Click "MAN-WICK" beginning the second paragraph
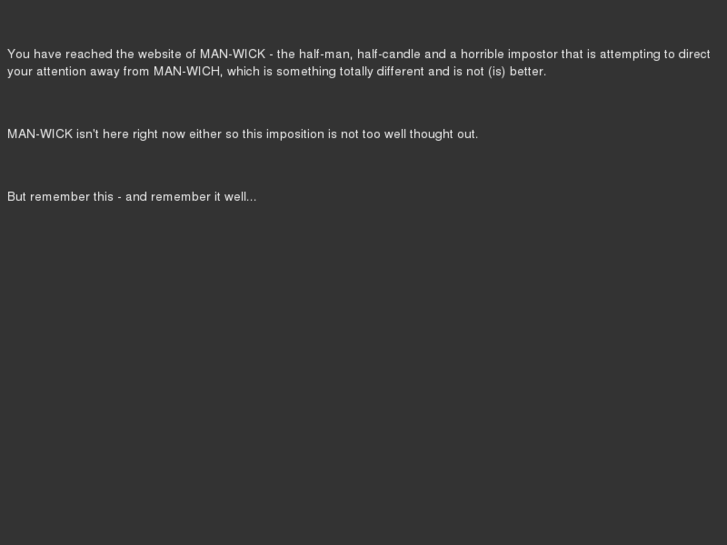Screen dimensions: 727x545 (40, 134)
